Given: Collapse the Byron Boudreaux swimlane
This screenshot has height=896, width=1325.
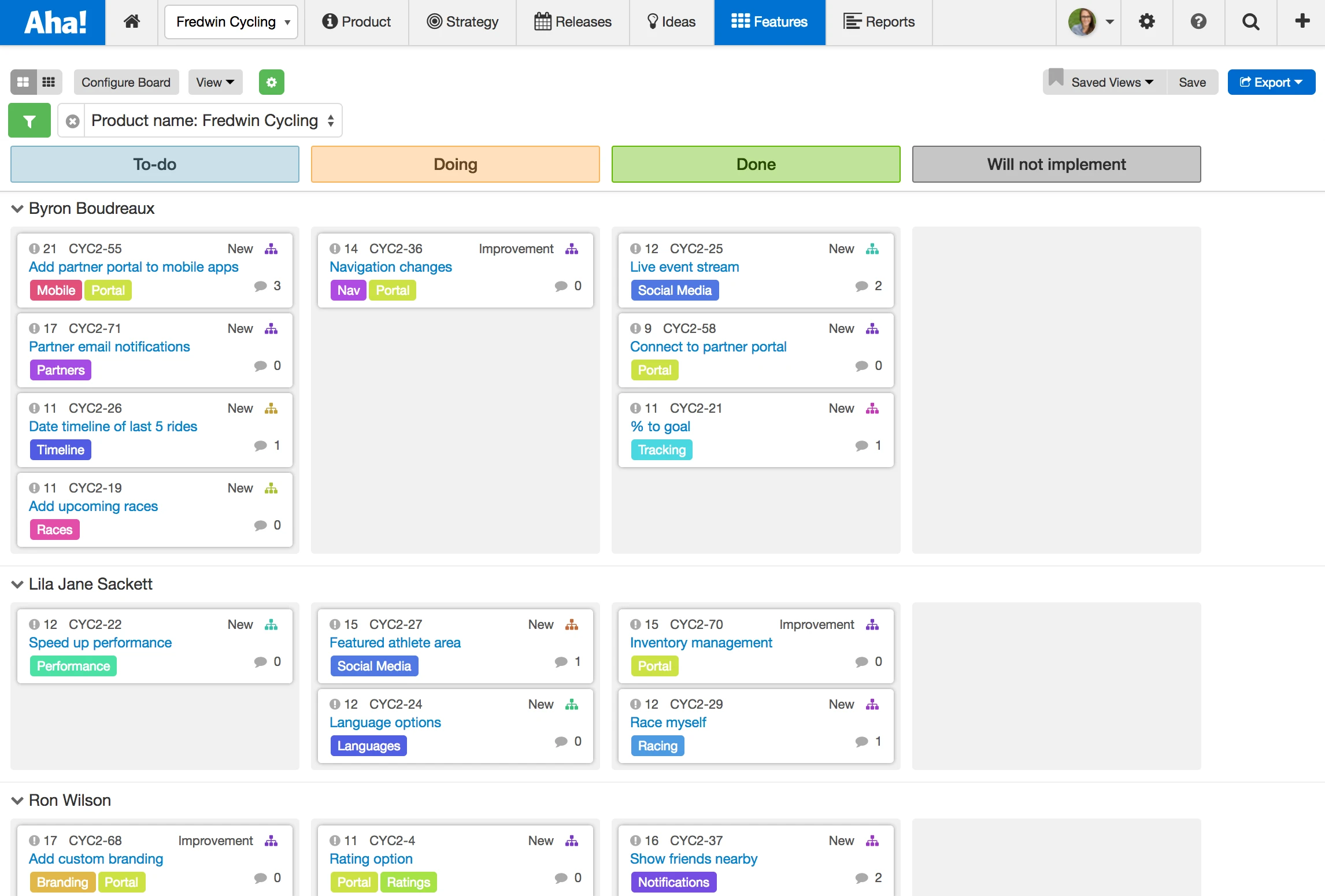Looking at the screenshot, I should [17, 209].
